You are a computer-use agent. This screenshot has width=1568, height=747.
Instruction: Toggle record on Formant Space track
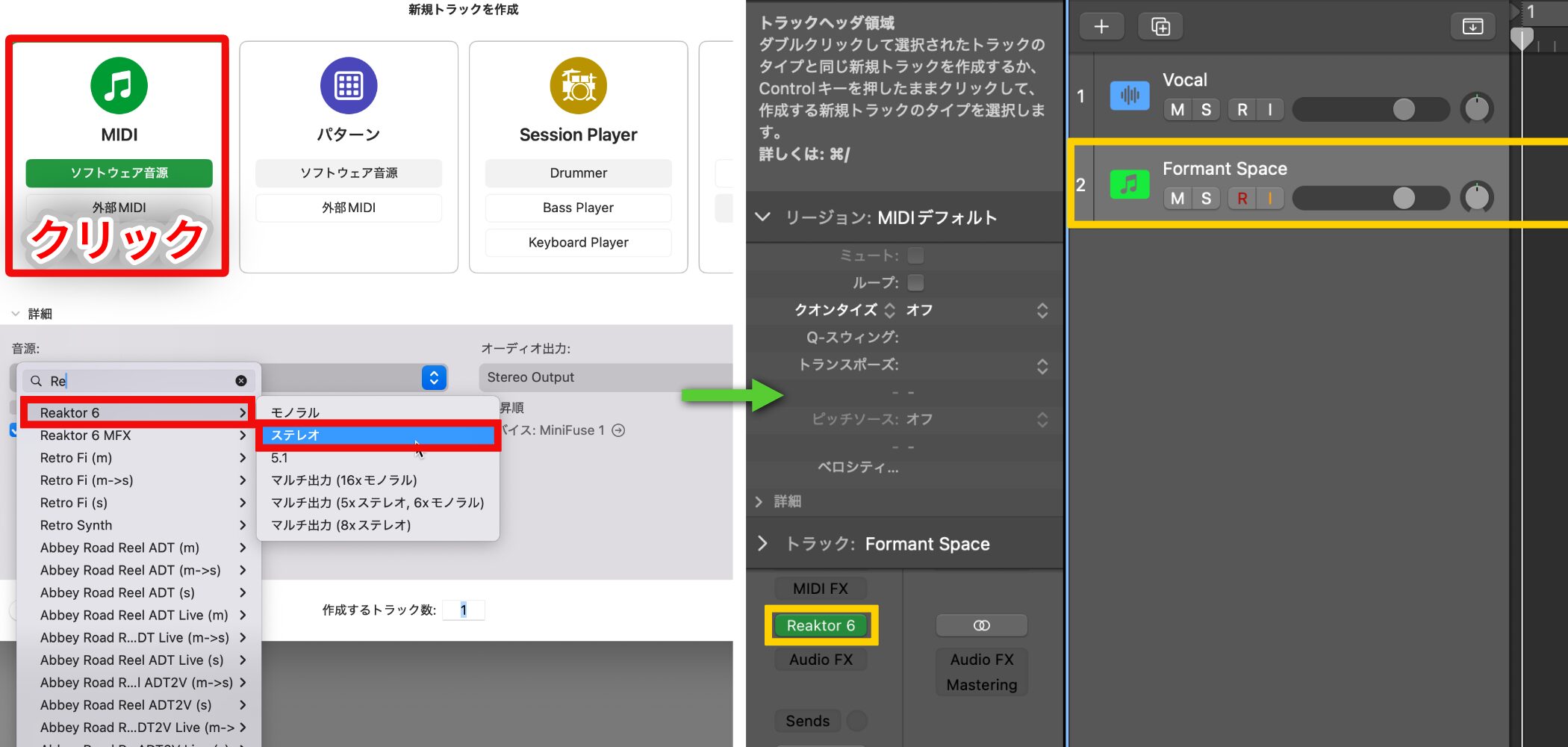(1242, 198)
